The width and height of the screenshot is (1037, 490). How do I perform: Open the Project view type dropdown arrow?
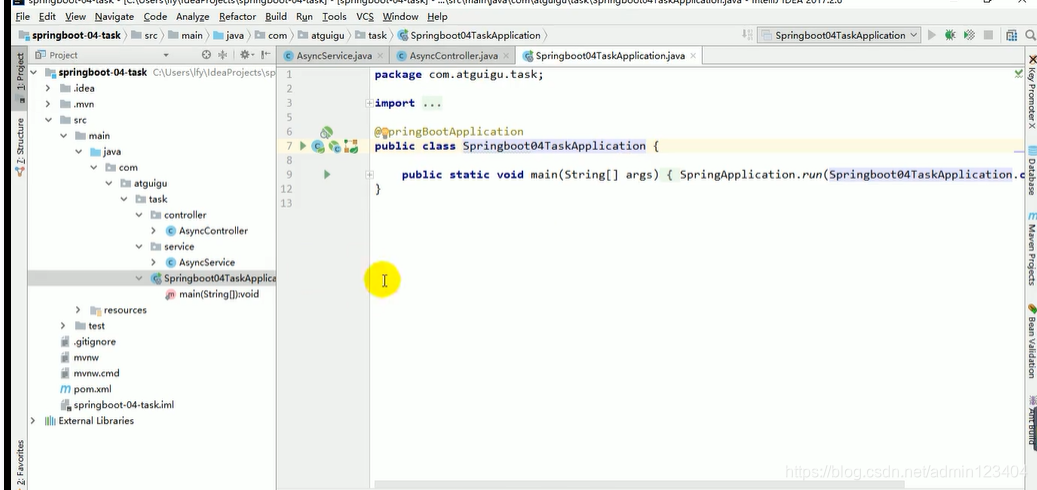[166, 56]
